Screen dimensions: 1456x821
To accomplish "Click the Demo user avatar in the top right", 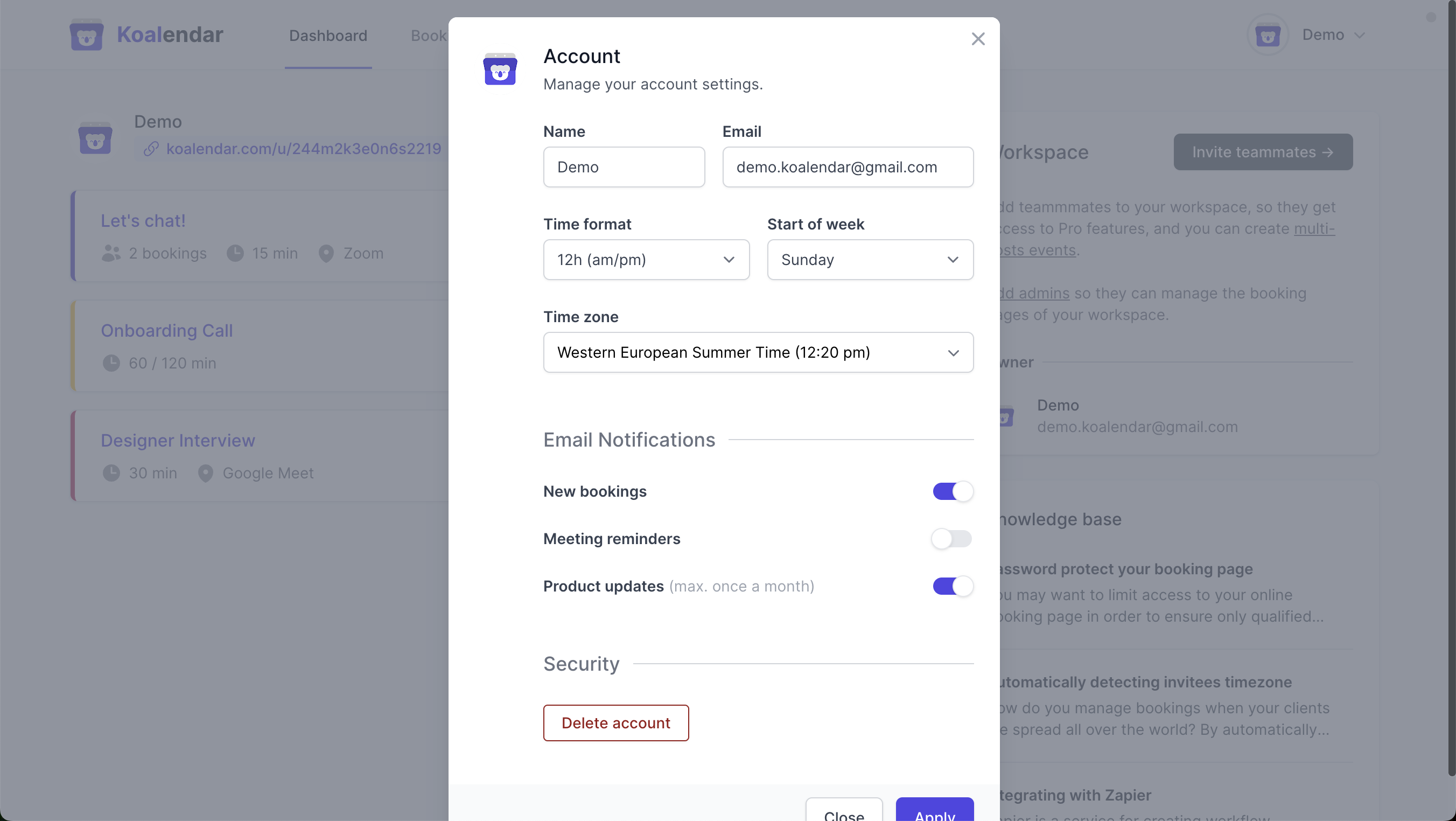I will point(1268,35).
